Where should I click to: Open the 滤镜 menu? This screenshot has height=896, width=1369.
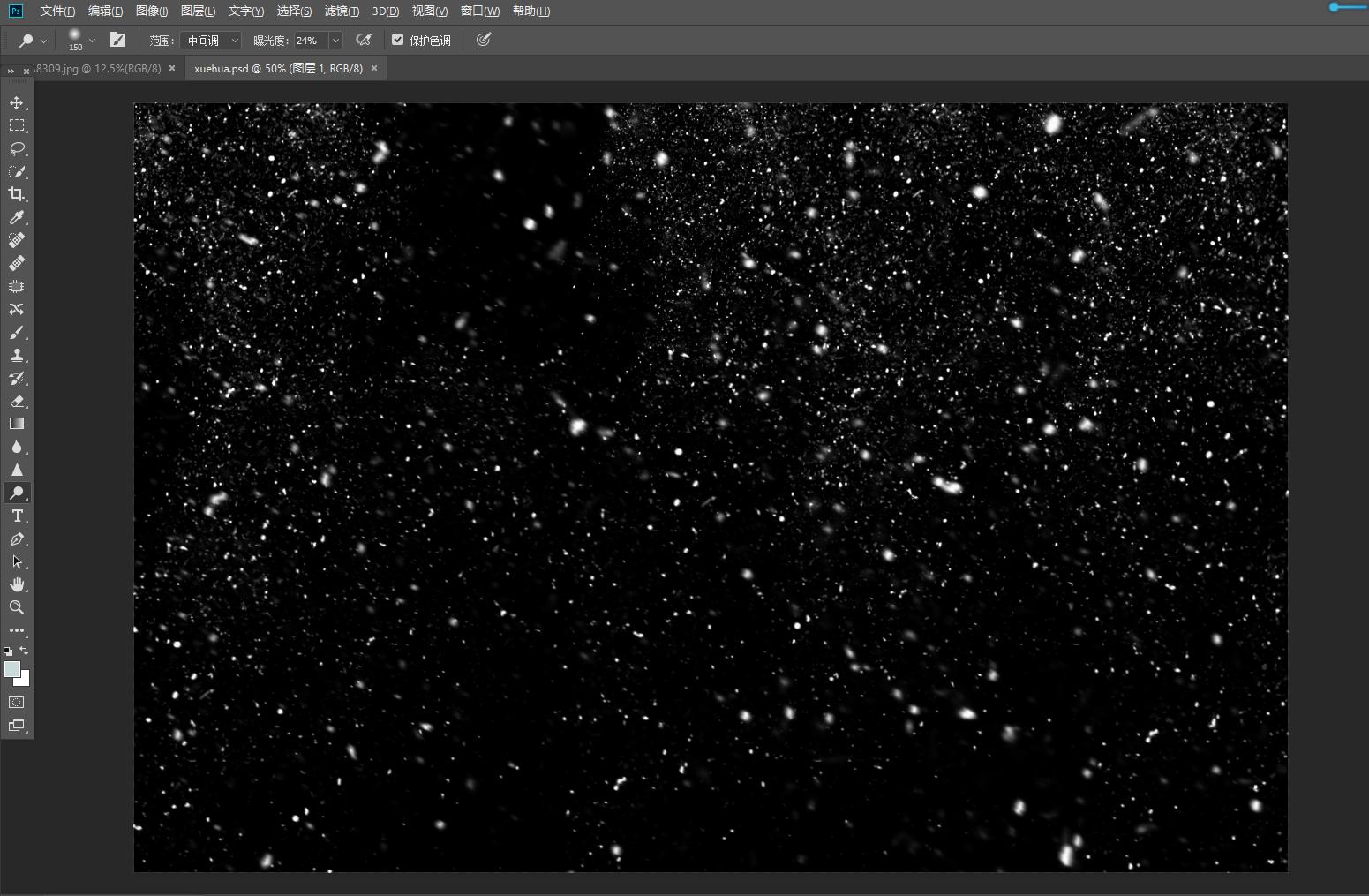coord(342,11)
